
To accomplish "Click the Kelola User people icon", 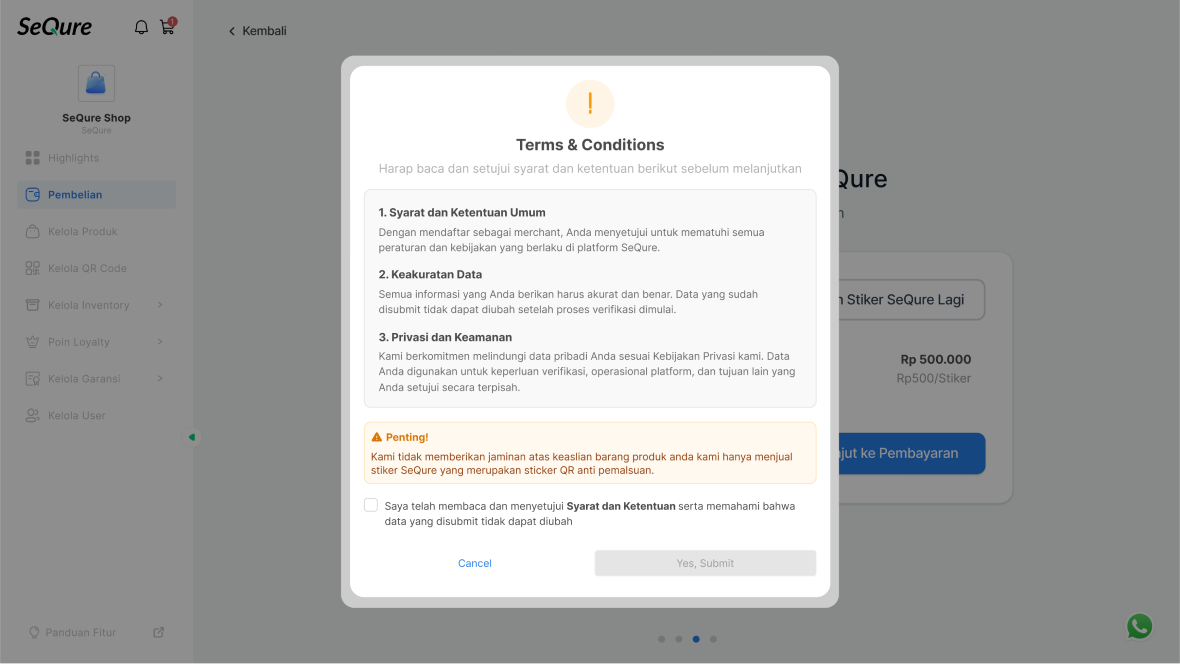I will click(x=32, y=416).
